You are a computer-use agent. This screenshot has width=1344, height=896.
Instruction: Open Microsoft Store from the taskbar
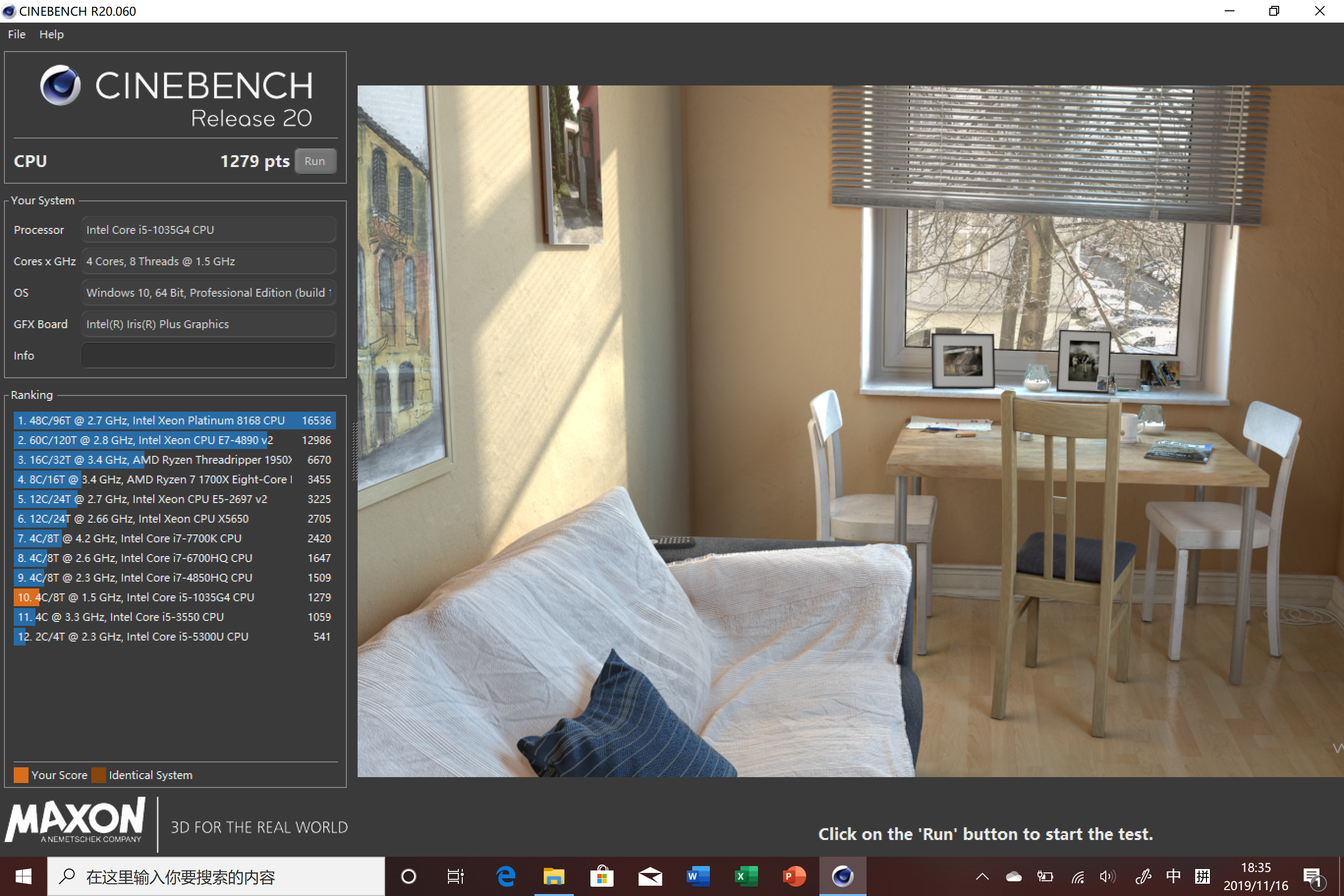(x=602, y=876)
